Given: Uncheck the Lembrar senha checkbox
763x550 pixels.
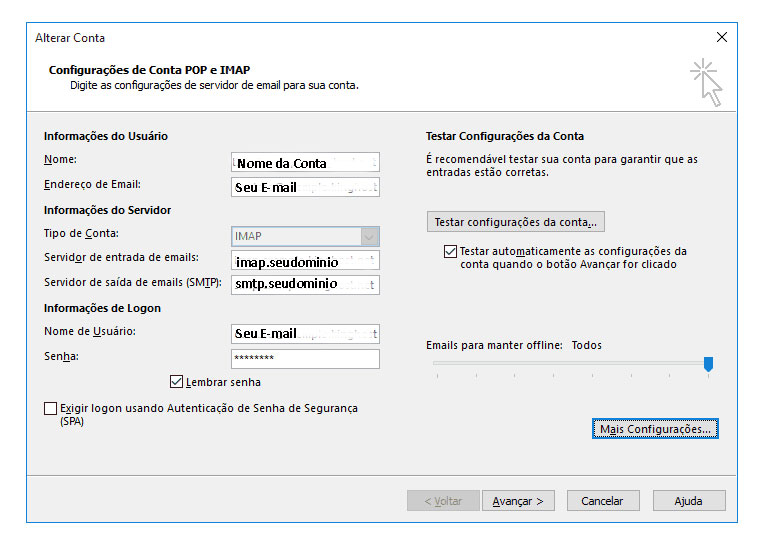Looking at the screenshot, I should coord(177,382).
